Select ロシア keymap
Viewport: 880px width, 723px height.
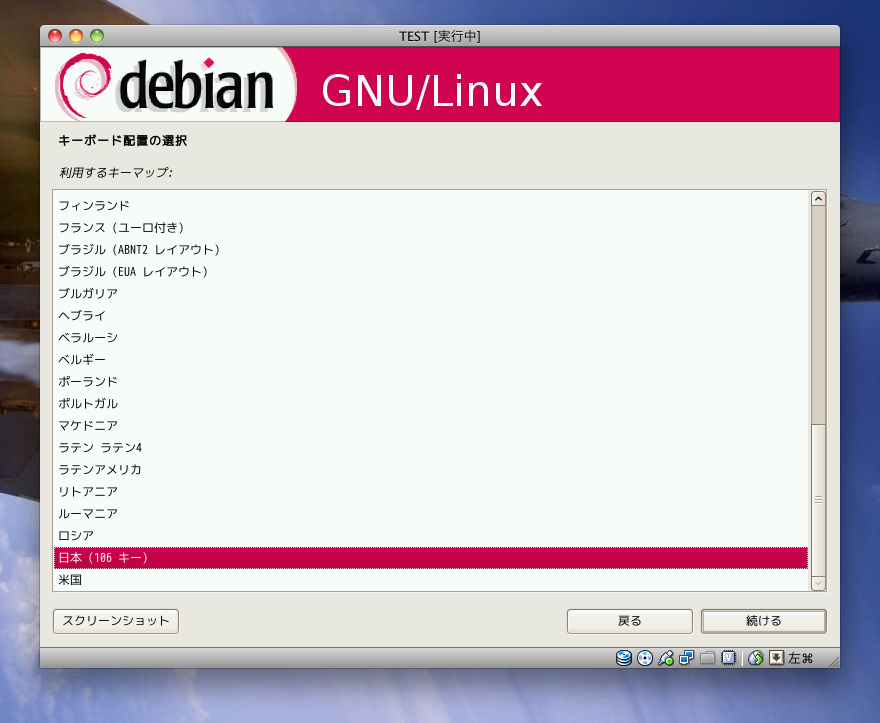pyautogui.click(x=430, y=535)
